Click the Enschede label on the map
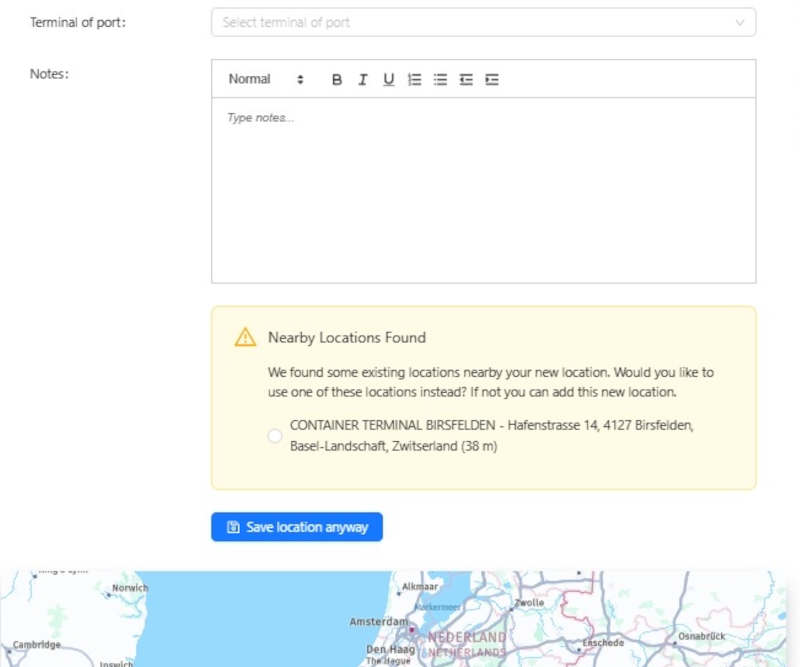Screen dimensions: 800x667 pos(603,643)
